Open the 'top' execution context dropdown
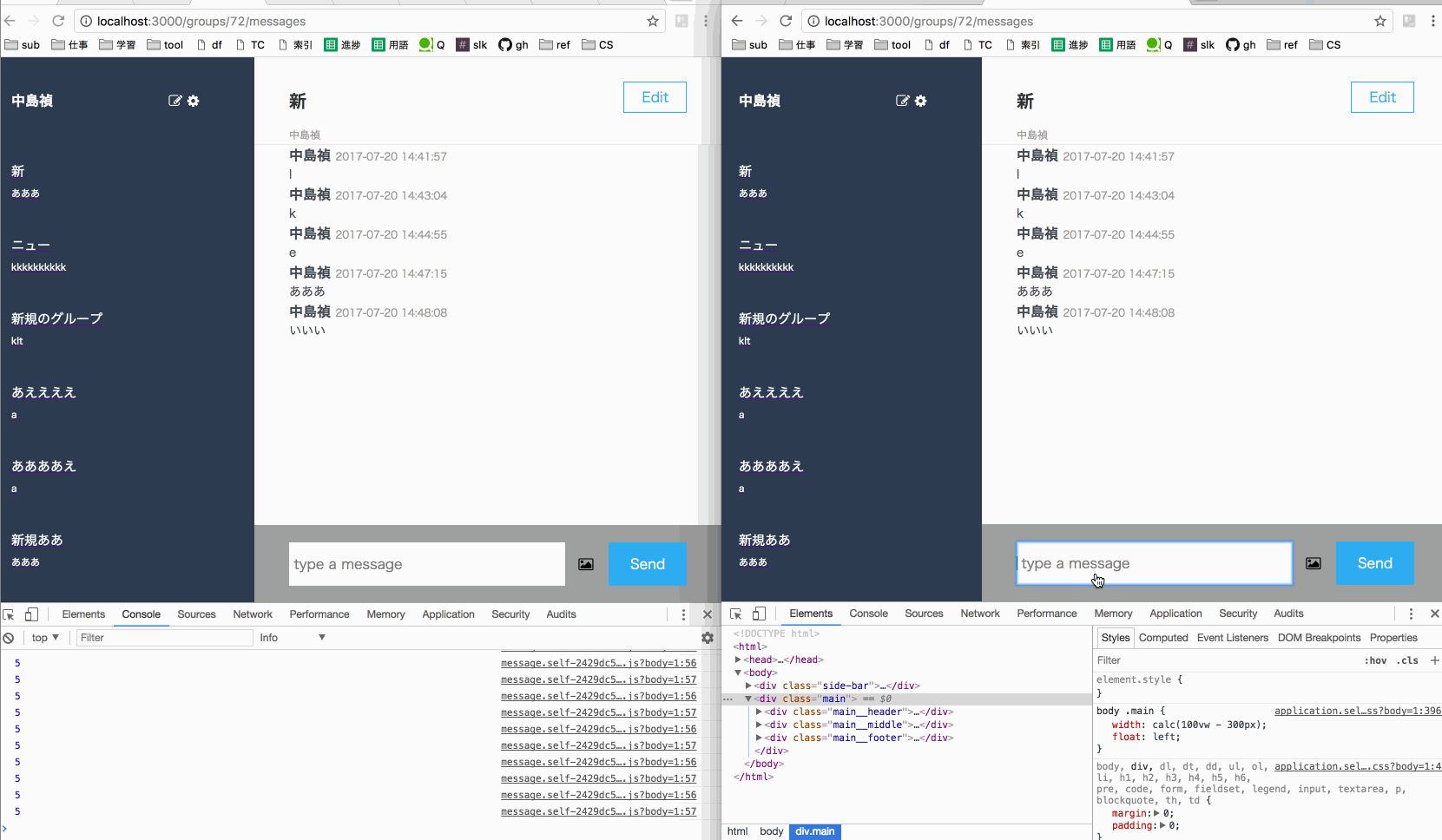The width and height of the screenshot is (1442, 840). [x=45, y=638]
